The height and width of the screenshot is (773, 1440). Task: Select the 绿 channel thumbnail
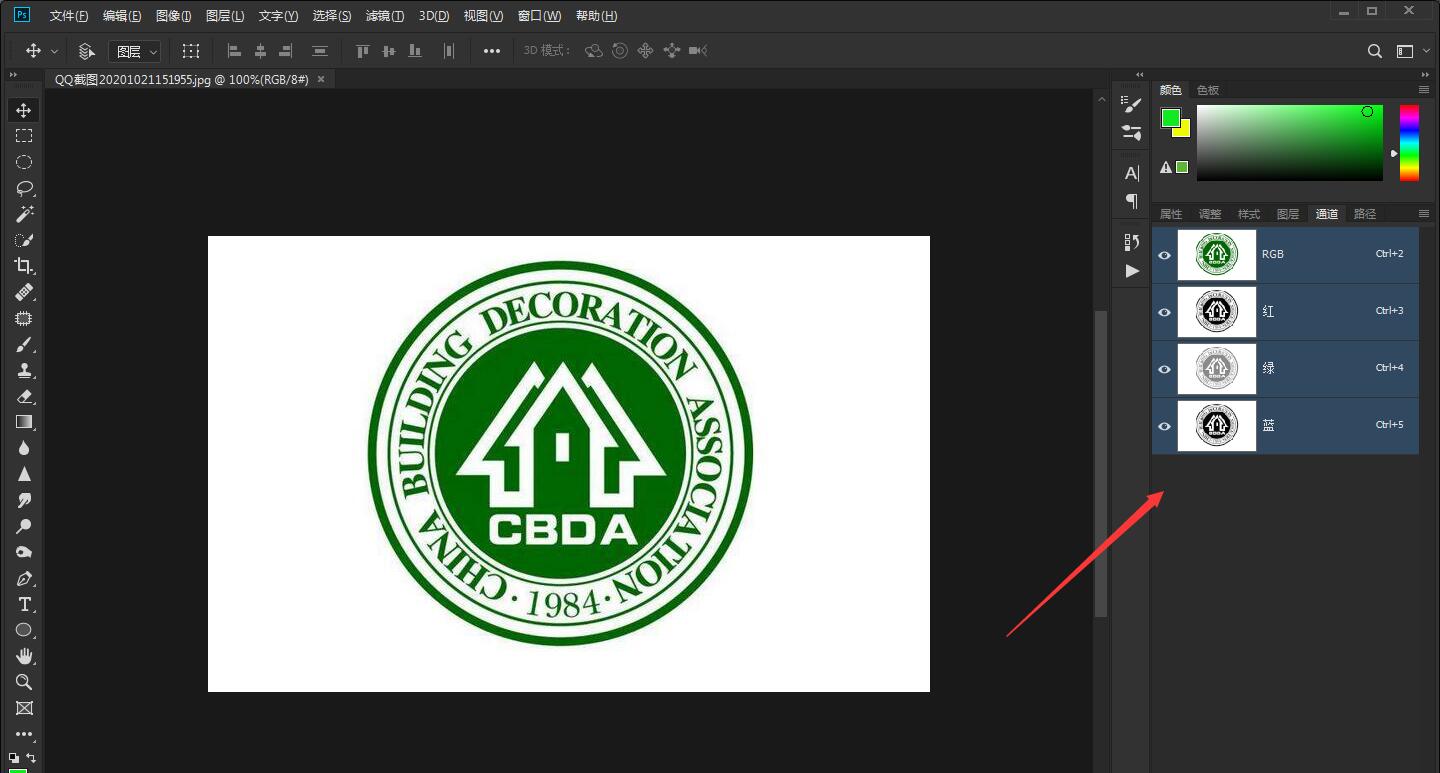point(1216,369)
